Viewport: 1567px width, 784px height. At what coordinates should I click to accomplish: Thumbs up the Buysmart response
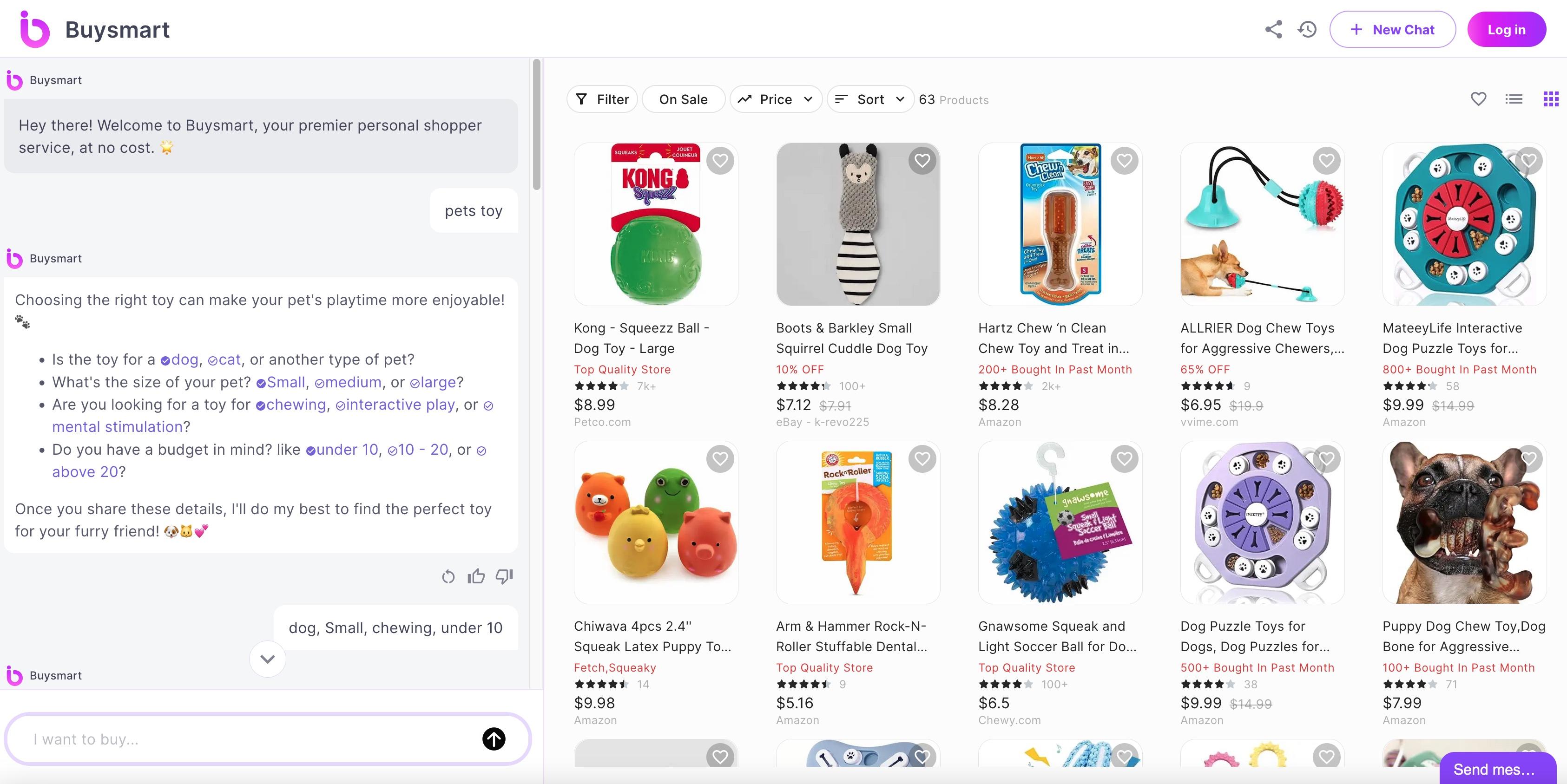476,576
